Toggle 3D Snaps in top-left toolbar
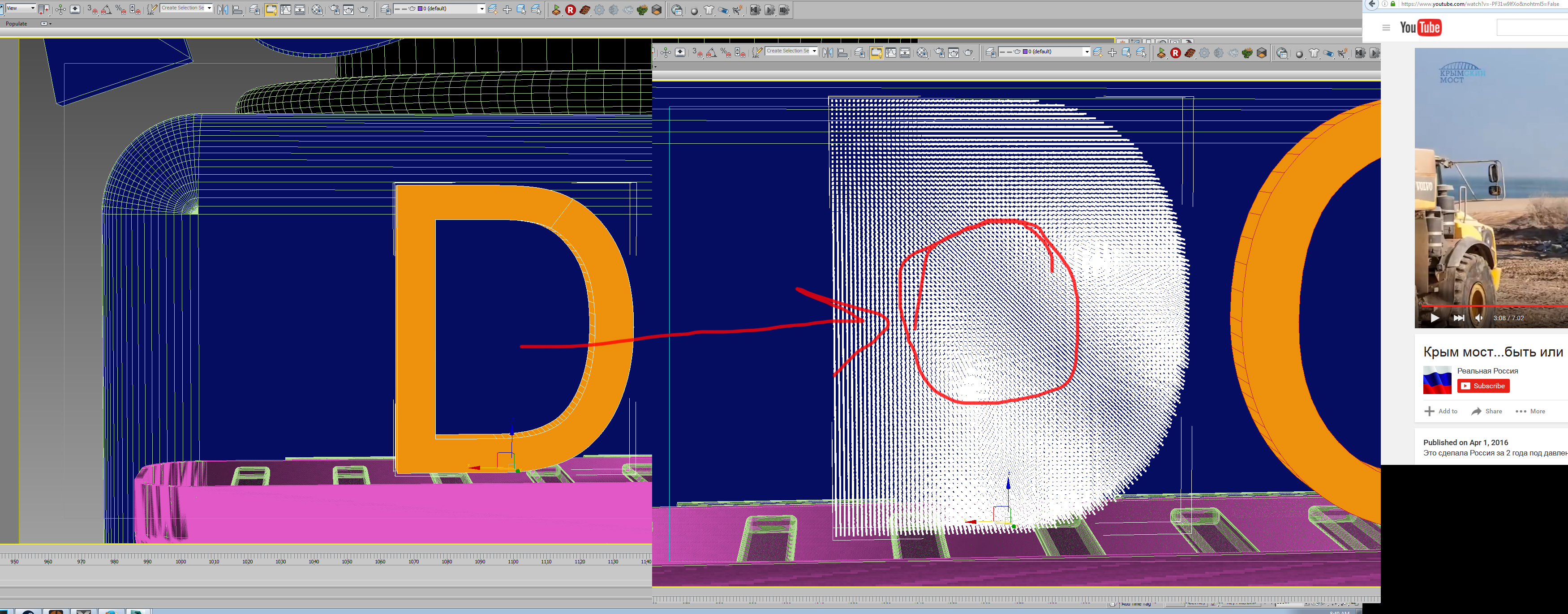The height and width of the screenshot is (614, 1568). 92,10
